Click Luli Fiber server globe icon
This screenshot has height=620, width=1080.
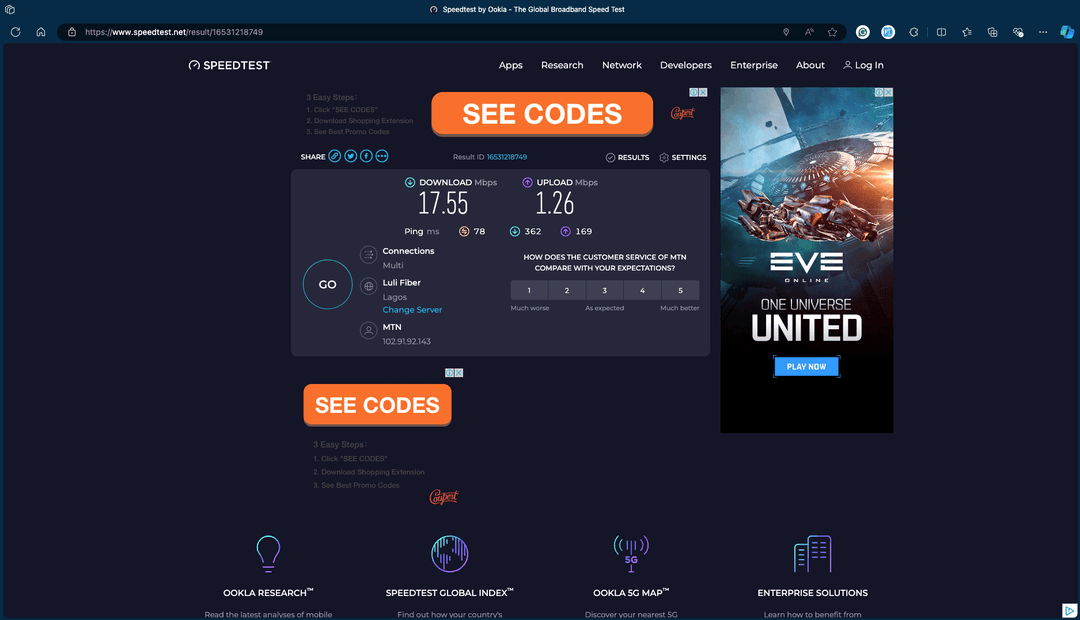[x=368, y=286]
